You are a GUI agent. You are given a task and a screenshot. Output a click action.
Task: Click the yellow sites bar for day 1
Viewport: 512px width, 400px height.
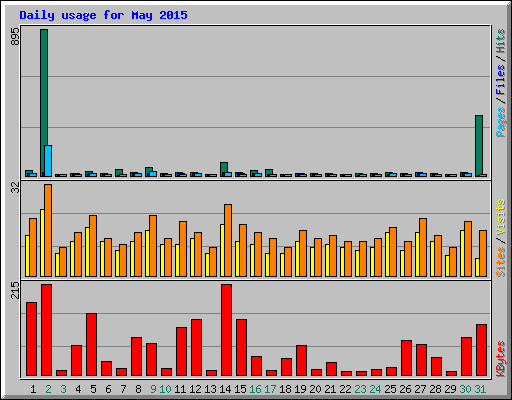pyautogui.click(x=27, y=256)
